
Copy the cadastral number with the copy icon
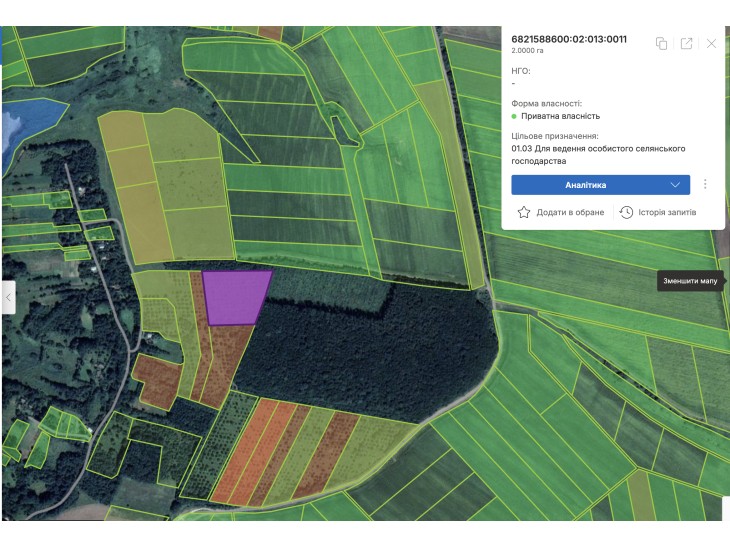[x=661, y=43]
